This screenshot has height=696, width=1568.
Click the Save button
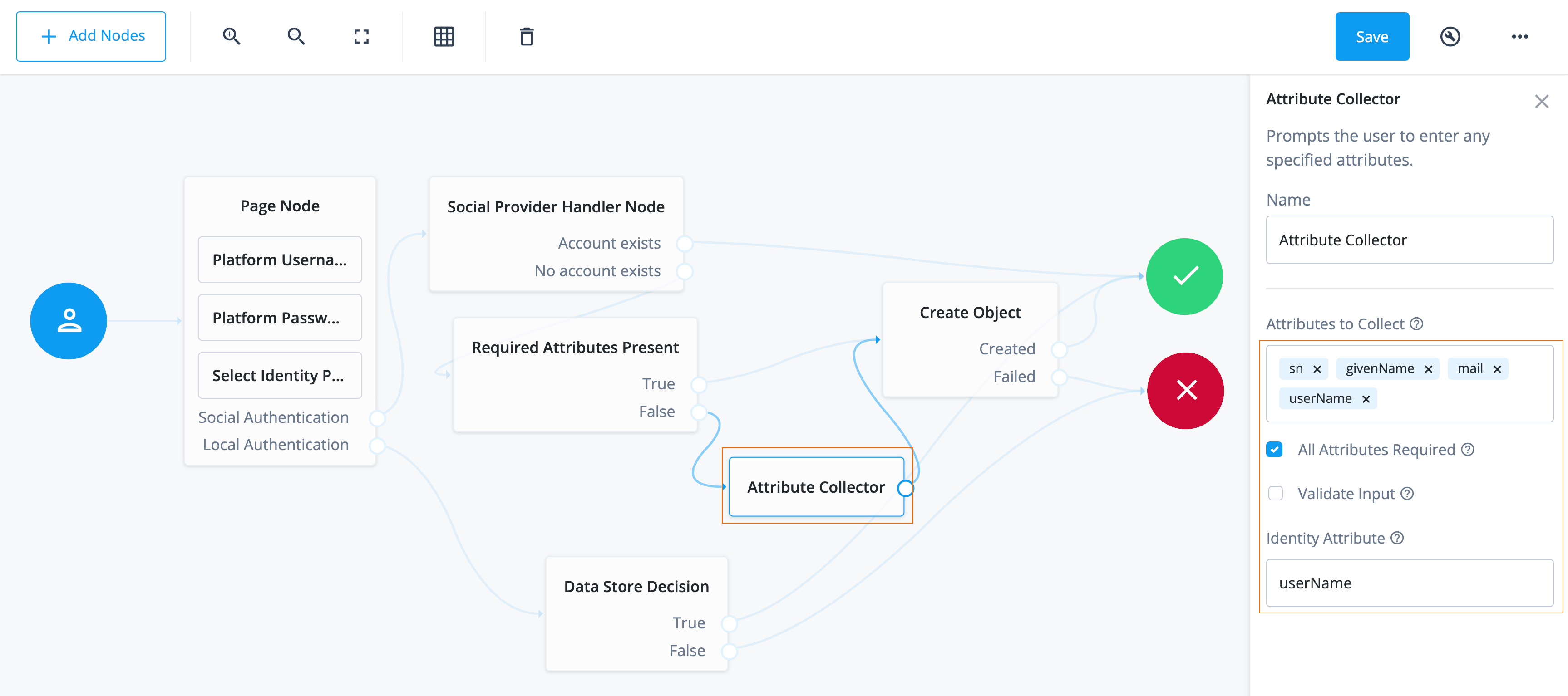coord(1372,36)
